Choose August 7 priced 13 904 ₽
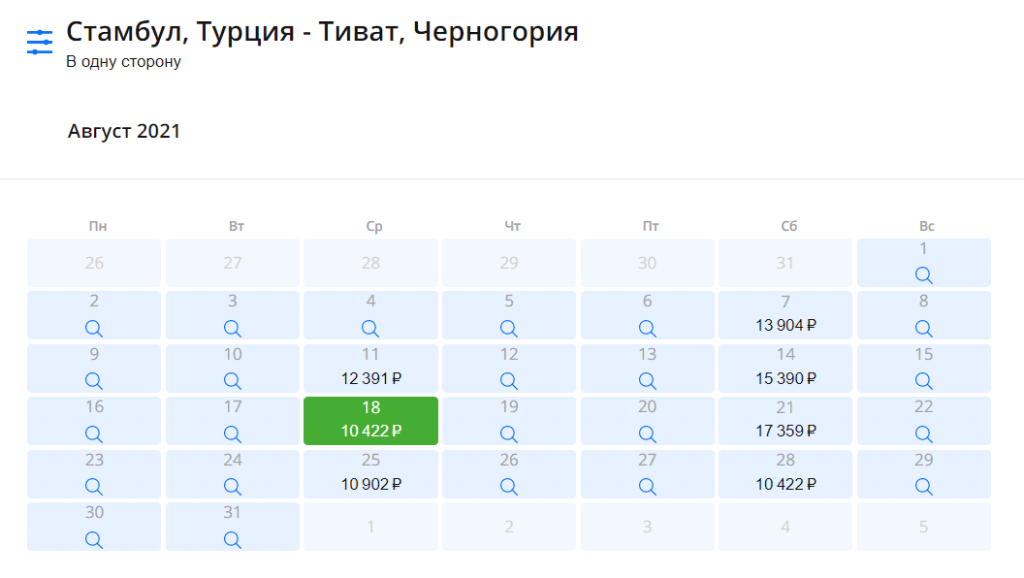The width and height of the screenshot is (1024, 578). pos(785,314)
